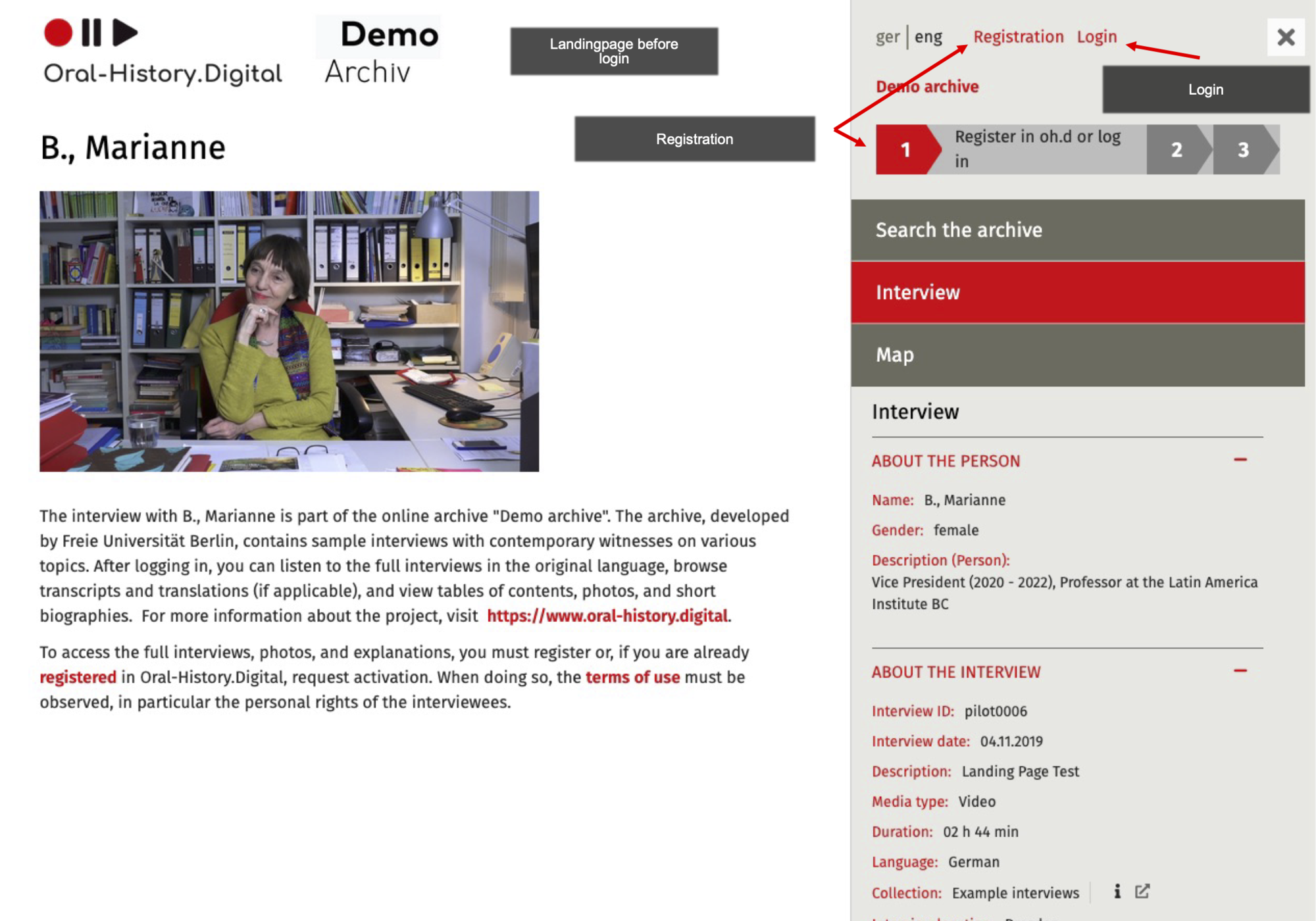
Task: Click the Marianne interview video thumbnail
Action: tap(289, 331)
